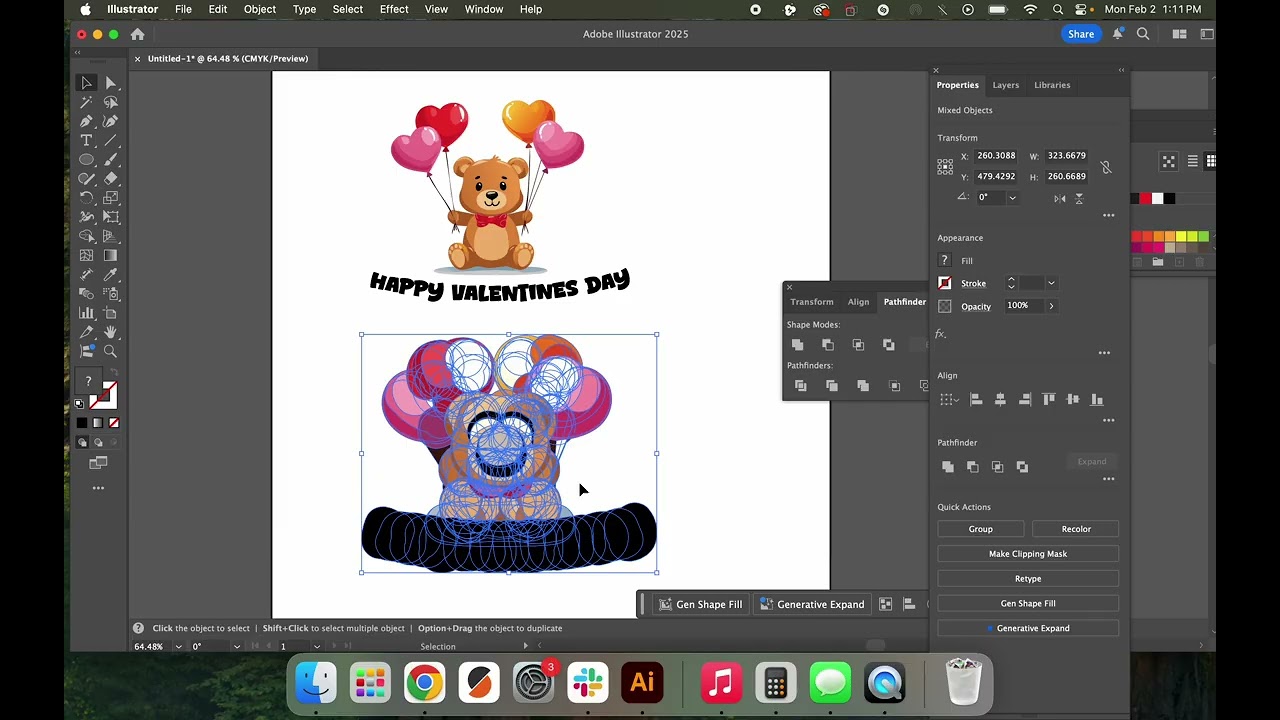Switch Swatches panel to list view
This screenshot has width=1280, height=720.
tap(1192, 161)
